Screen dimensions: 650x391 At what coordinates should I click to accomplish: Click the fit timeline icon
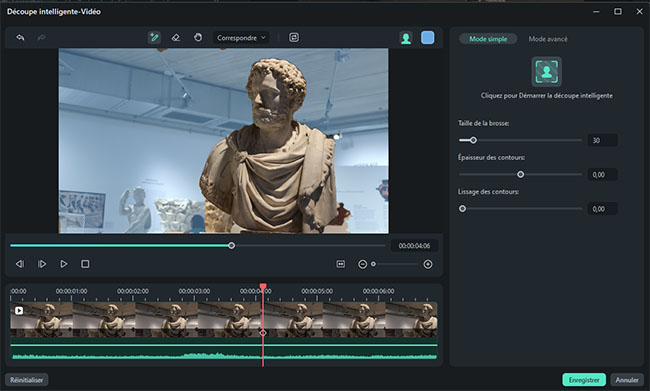(341, 264)
